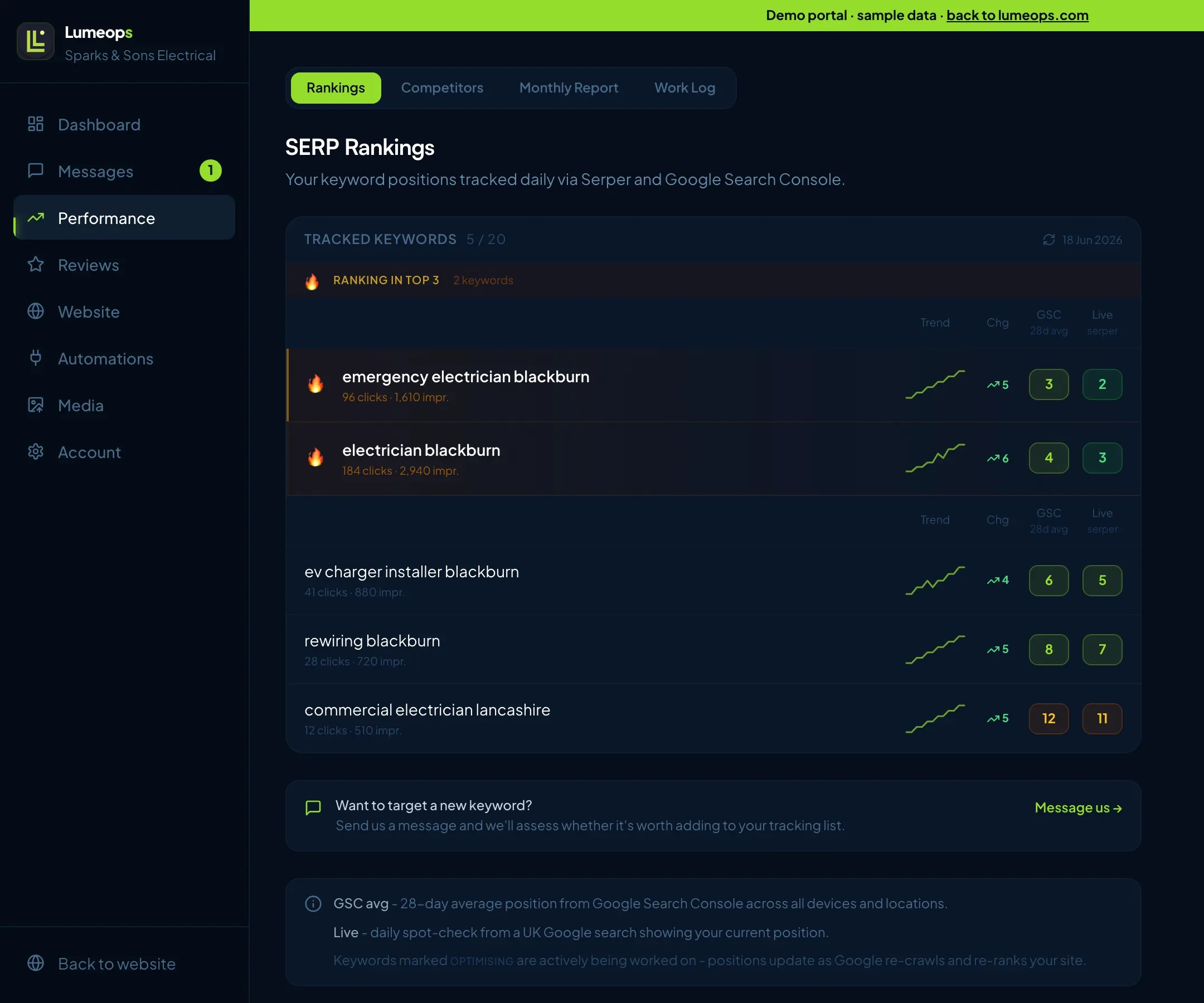Click trend sparkline for rewiring blackburn
The width and height of the screenshot is (1204, 1003).
(935, 649)
